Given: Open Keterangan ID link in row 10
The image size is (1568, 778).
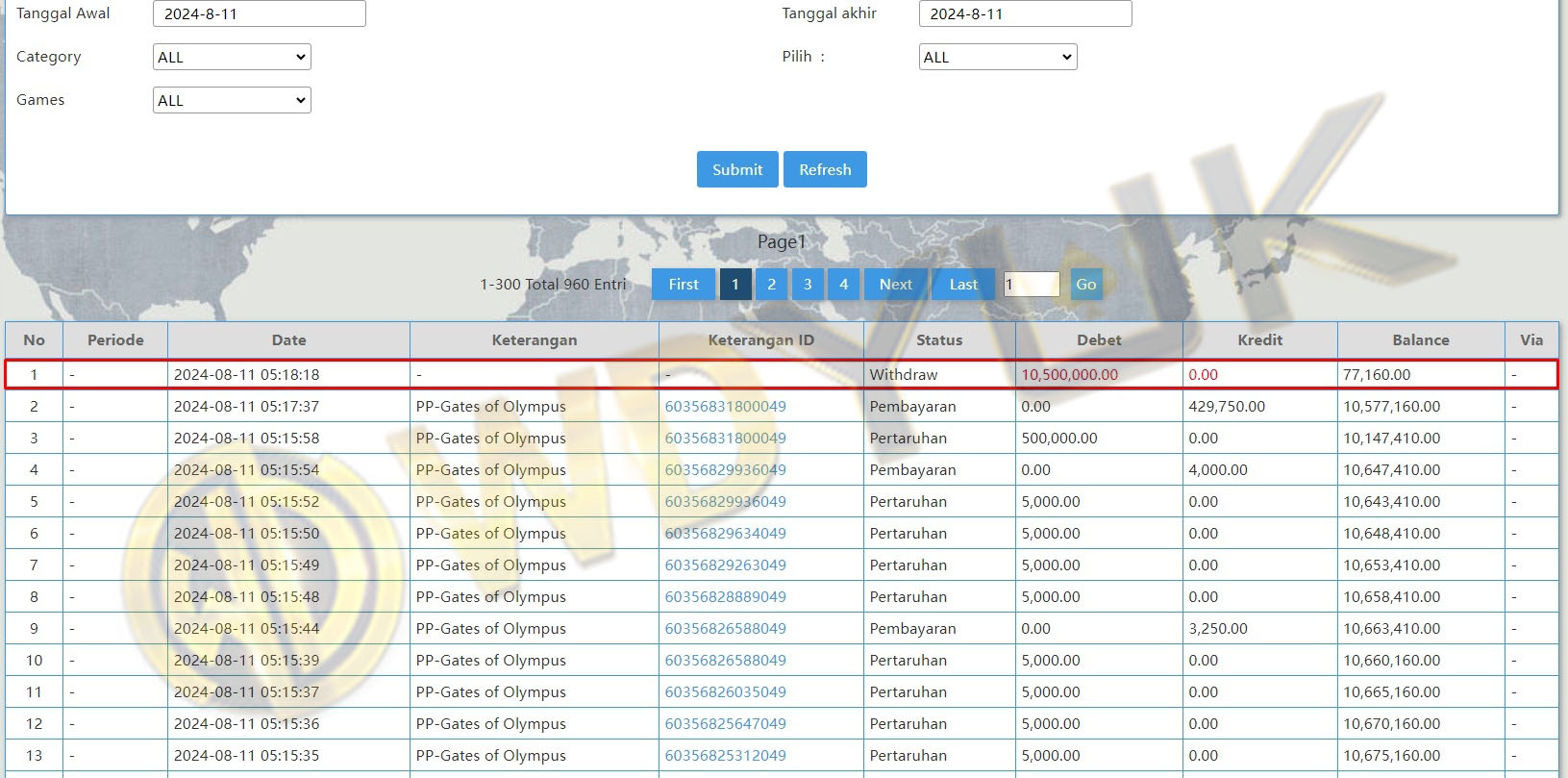Looking at the screenshot, I should (x=725, y=660).
